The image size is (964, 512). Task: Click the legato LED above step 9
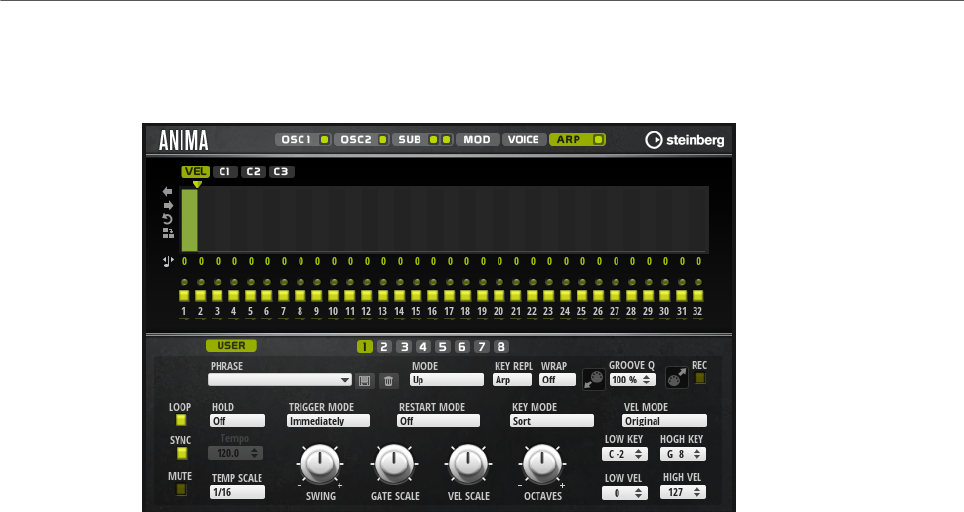coord(317,282)
